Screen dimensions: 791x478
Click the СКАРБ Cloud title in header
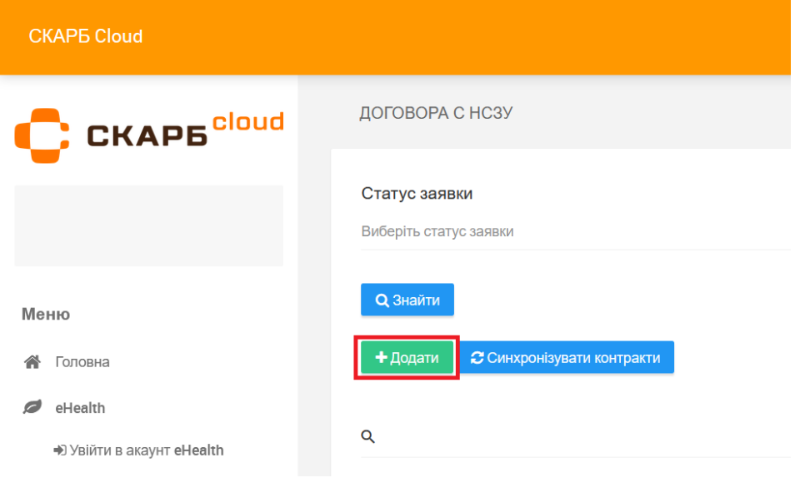86,37
